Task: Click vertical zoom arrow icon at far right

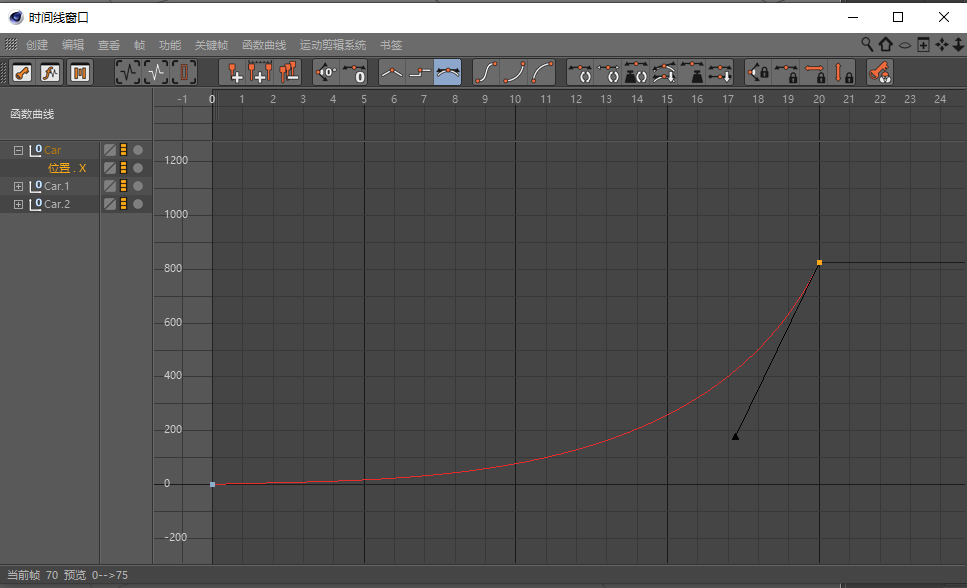Action: 958,44
